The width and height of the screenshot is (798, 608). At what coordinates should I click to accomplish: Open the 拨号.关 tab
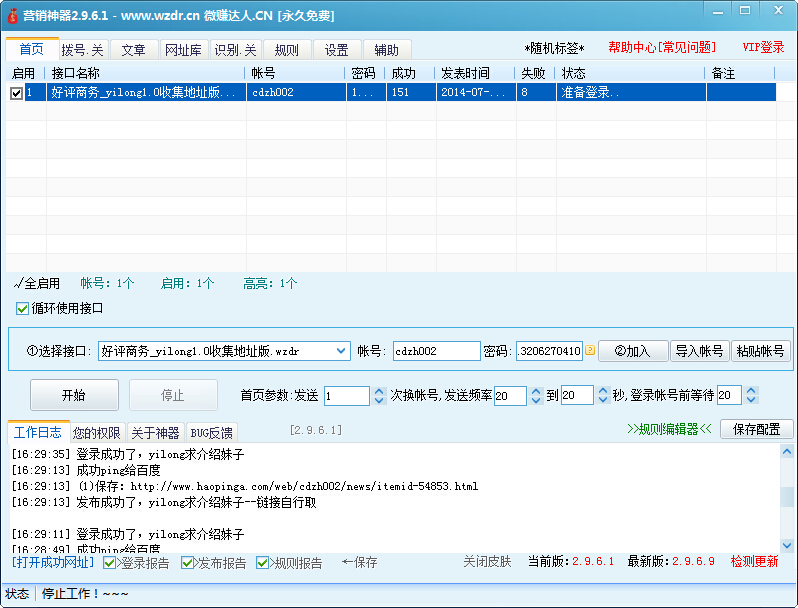pos(83,50)
